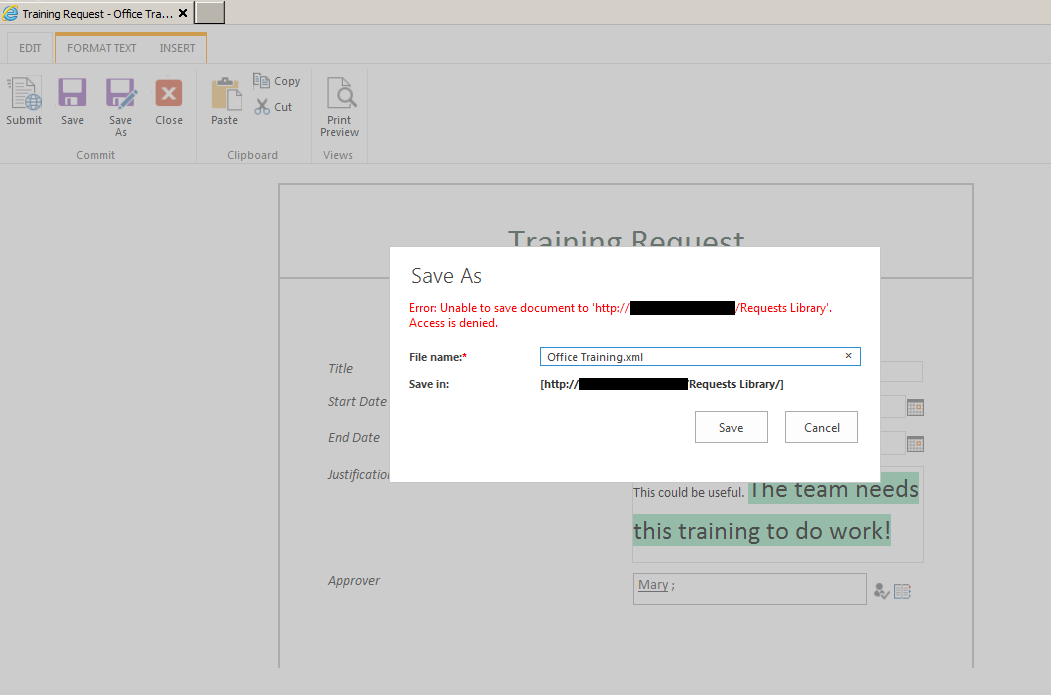Screen dimensions: 1051x695
Task: Click the red Close form icon
Action: click(169, 97)
